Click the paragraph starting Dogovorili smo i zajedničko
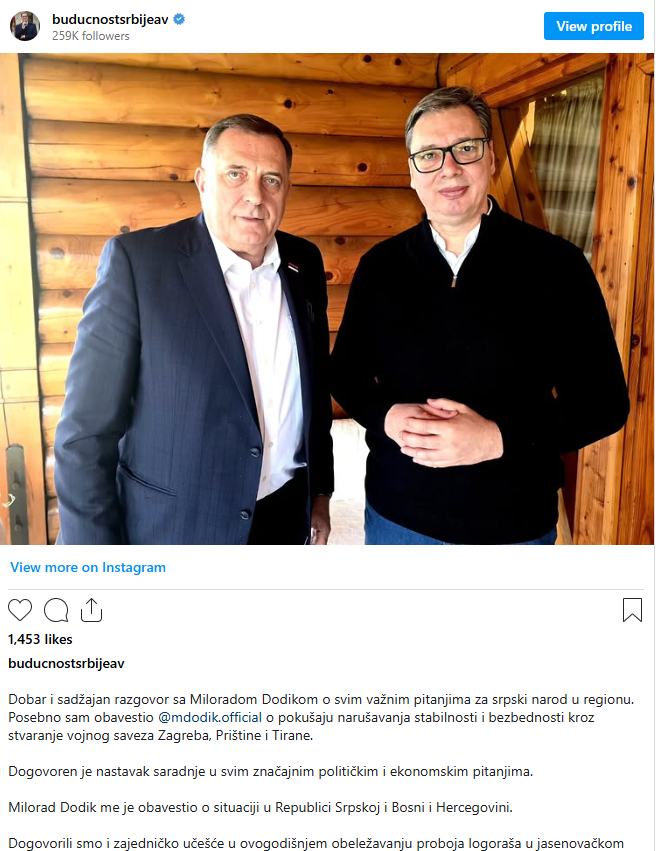 316,844
